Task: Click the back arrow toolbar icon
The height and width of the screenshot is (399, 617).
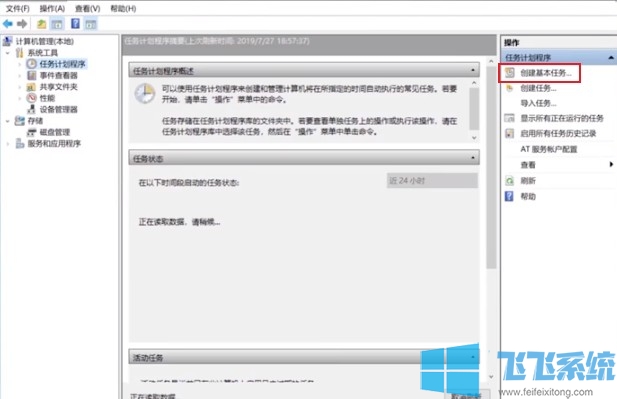Action: point(8,24)
